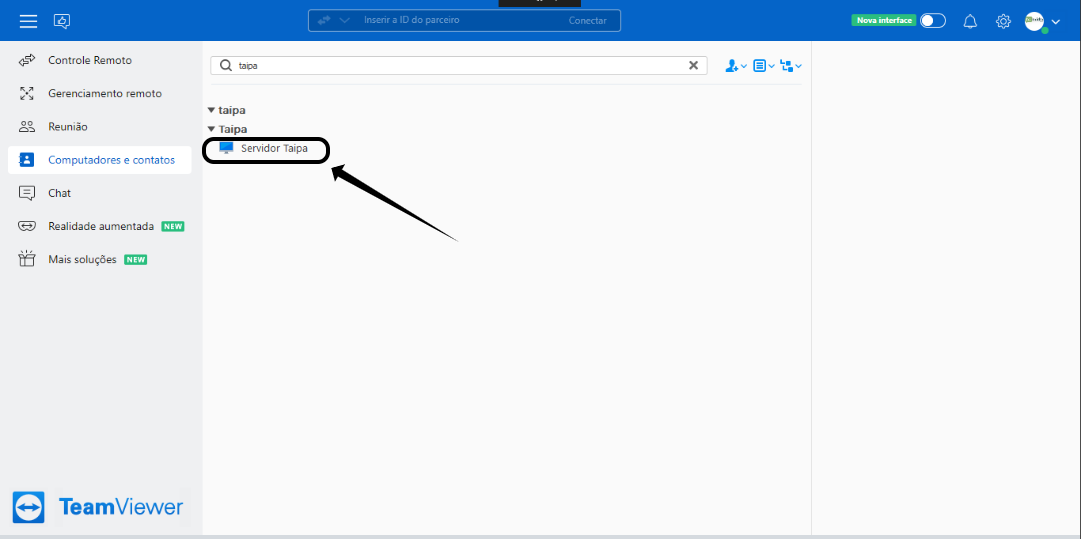Open the Reunião section
This screenshot has height=539, width=1081.
point(100,127)
